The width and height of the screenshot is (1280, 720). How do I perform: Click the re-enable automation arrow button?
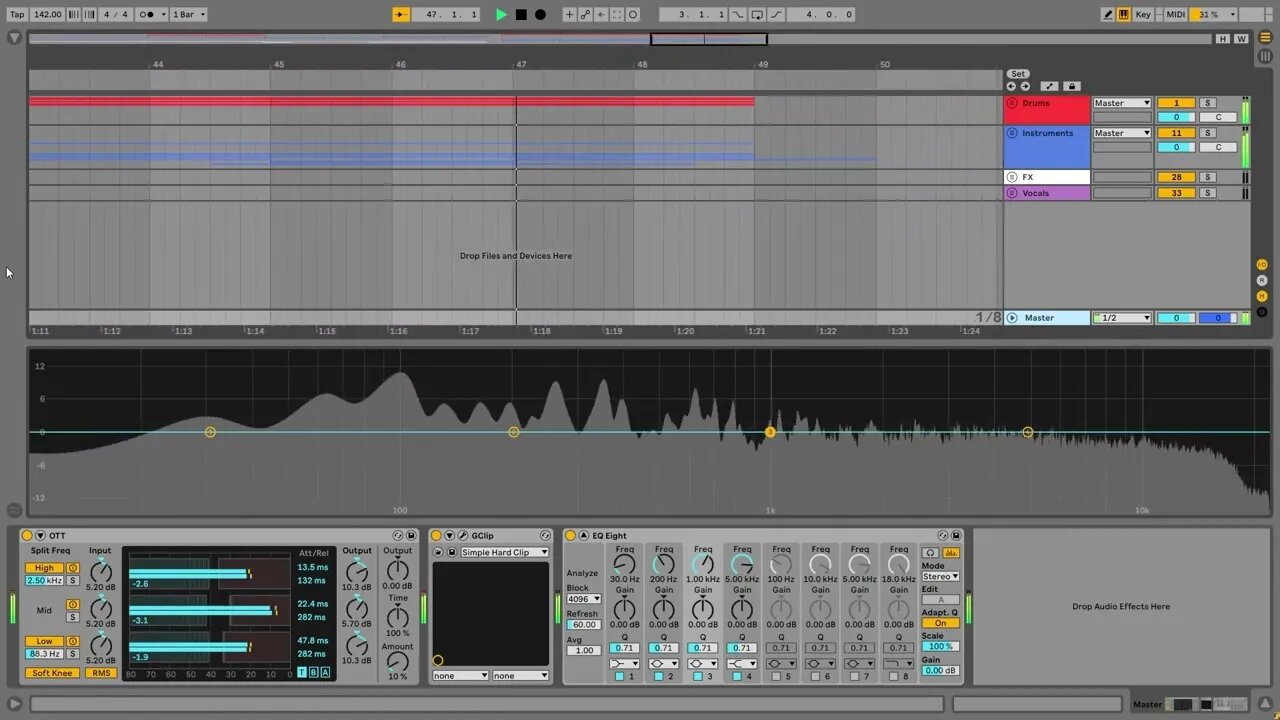pos(601,14)
